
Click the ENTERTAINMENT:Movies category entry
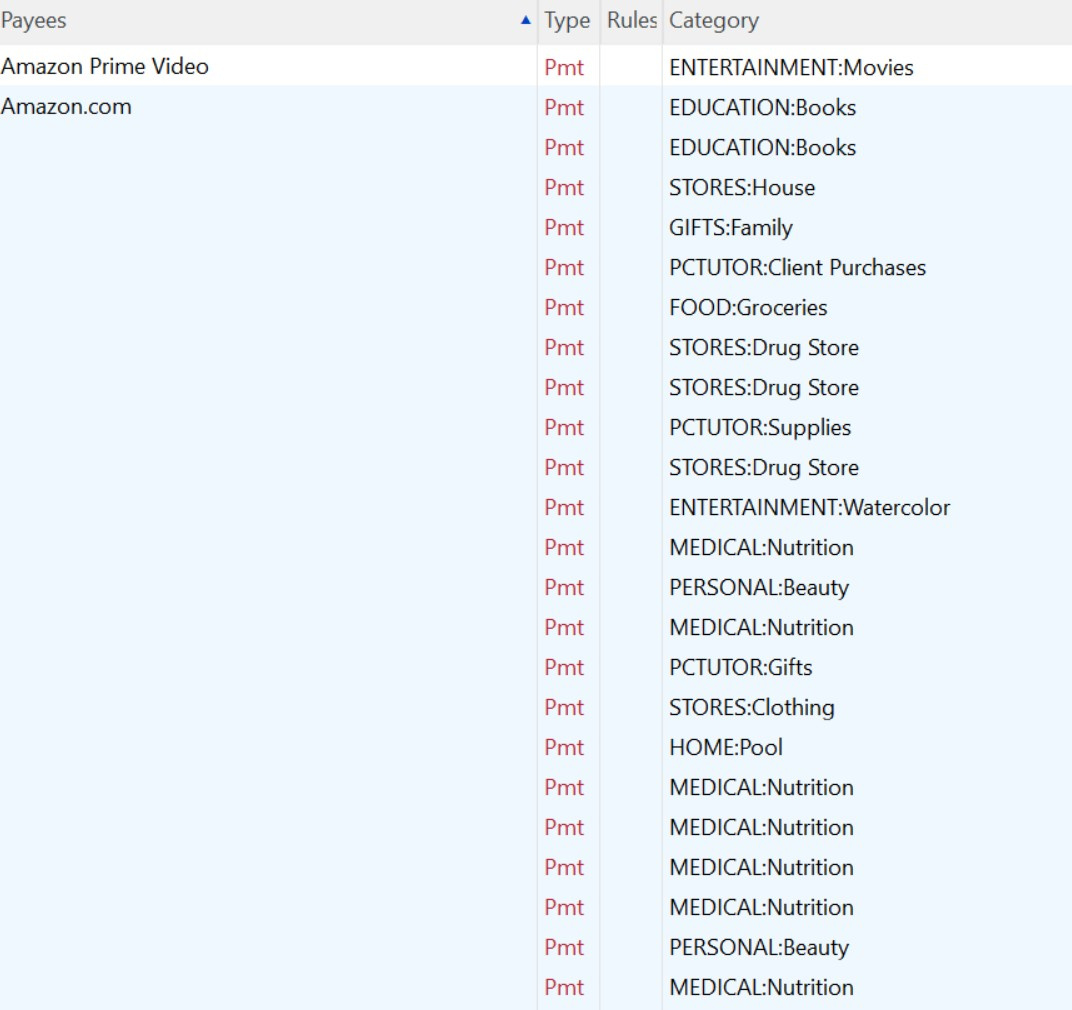pos(790,67)
